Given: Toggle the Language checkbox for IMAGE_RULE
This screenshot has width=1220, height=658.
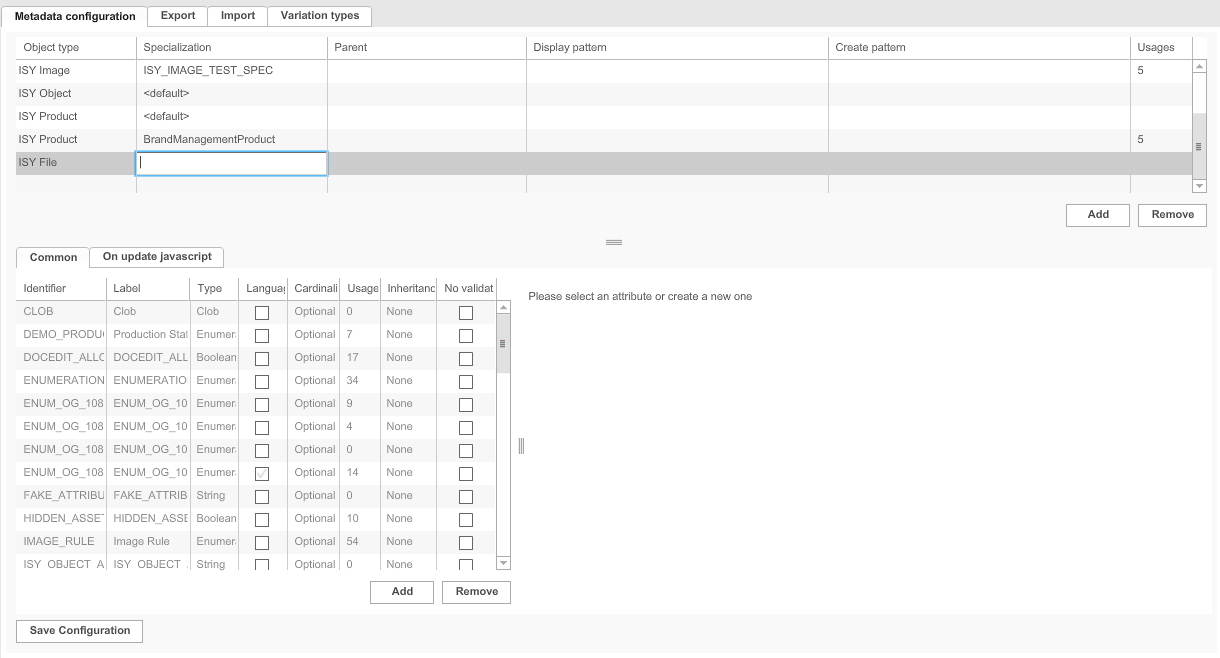Looking at the screenshot, I should point(263,542).
